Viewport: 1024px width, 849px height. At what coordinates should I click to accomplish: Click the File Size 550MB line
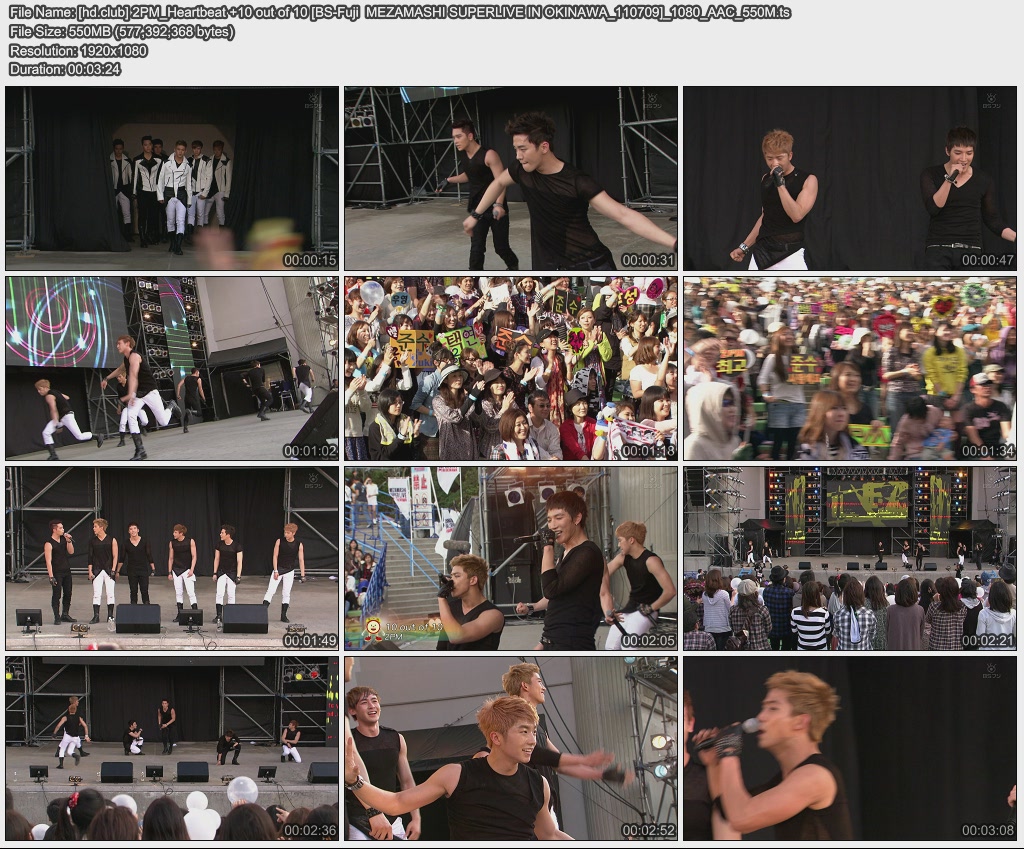tap(121, 31)
